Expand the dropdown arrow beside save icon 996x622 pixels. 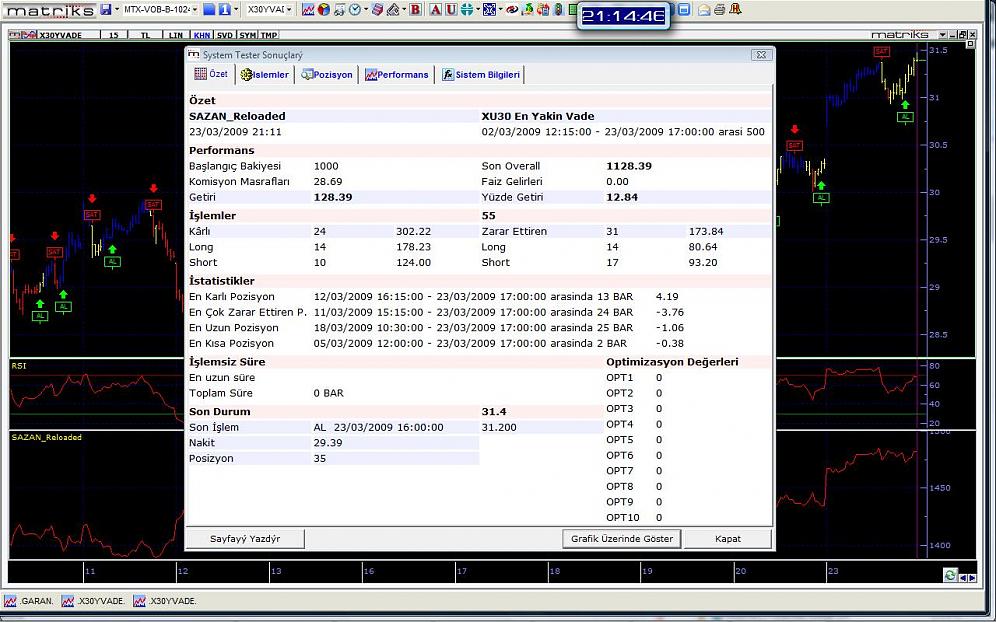[x=116, y=10]
